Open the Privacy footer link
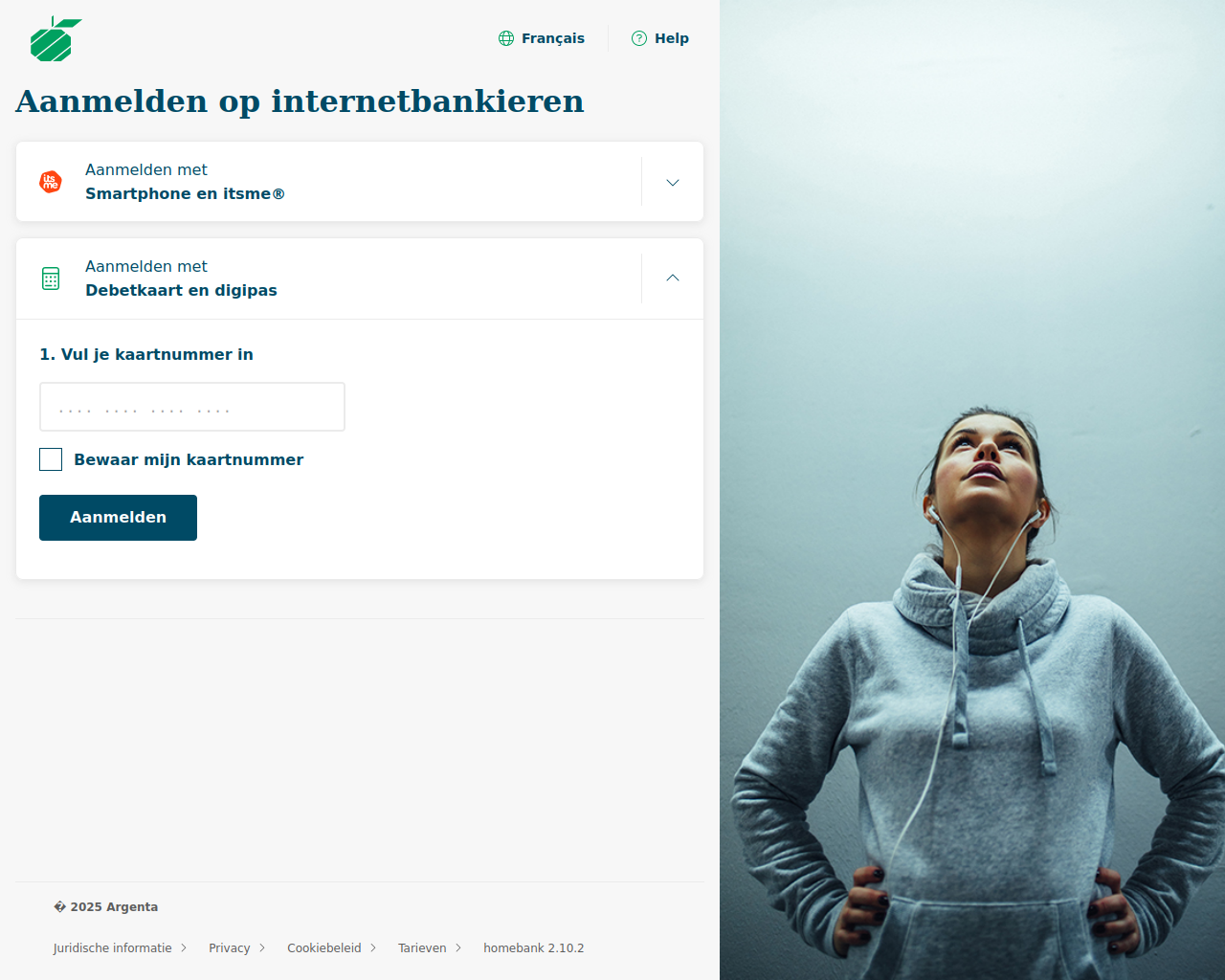Viewport: 1225px width, 980px height. [230, 948]
